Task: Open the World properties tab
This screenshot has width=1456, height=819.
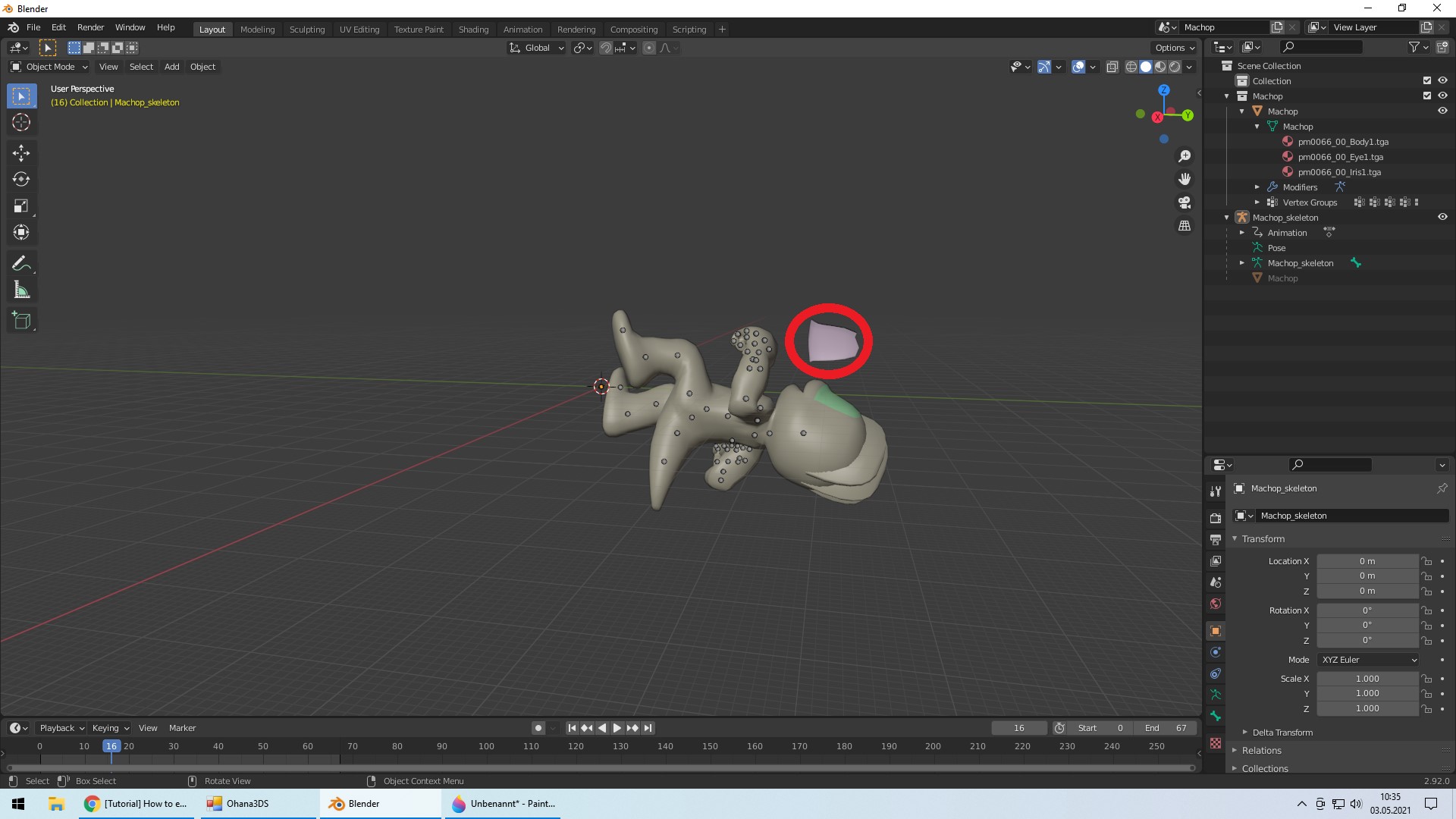Action: (1216, 604)
